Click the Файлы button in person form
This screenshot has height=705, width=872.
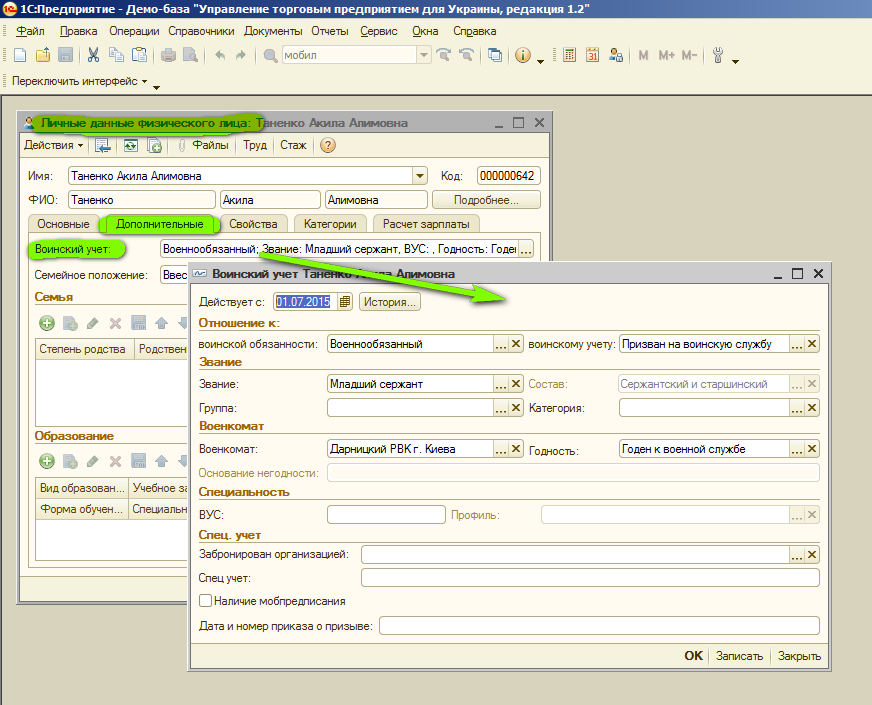(204, 145)
